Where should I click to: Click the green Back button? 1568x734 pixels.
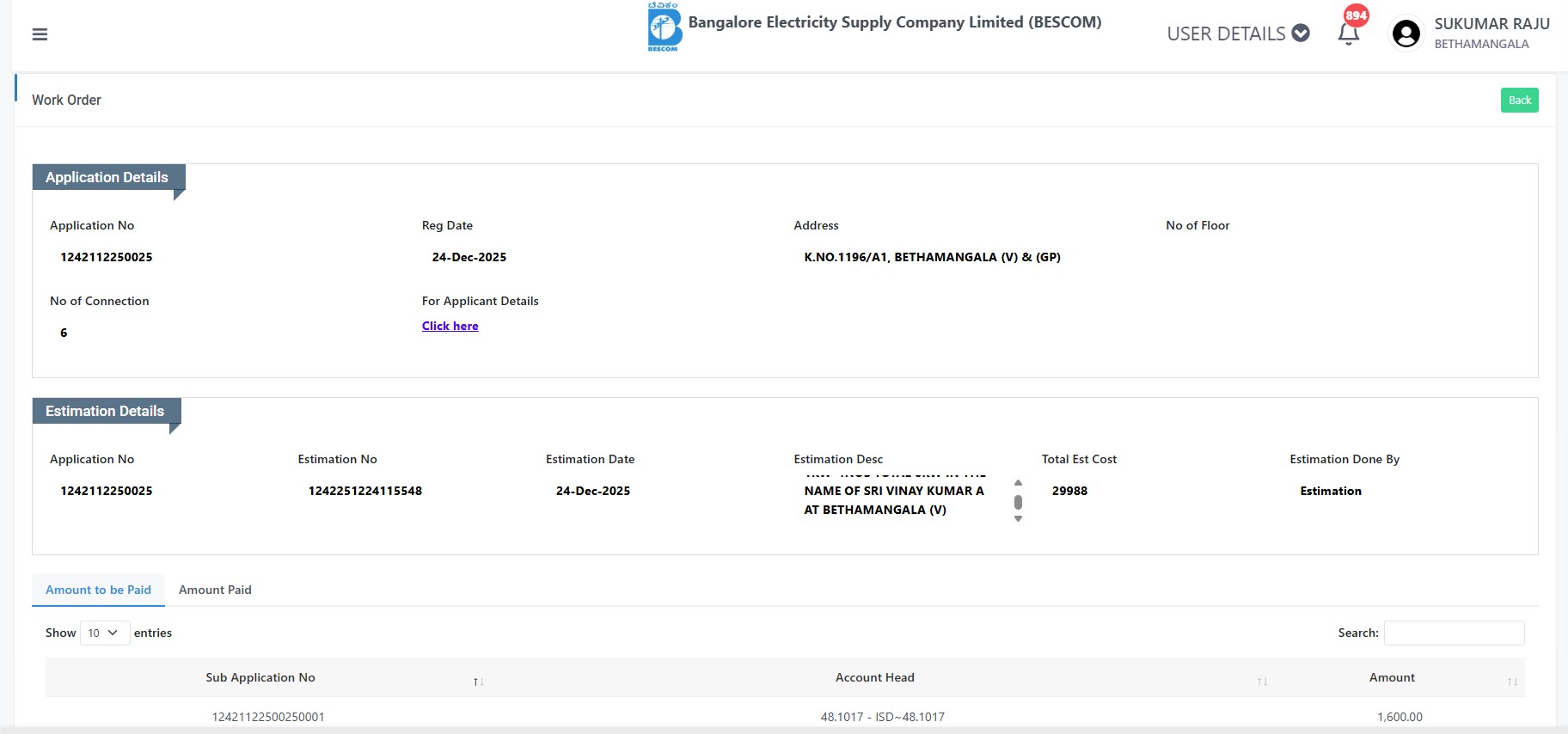pyautogui.click(x=1519, y=101)
